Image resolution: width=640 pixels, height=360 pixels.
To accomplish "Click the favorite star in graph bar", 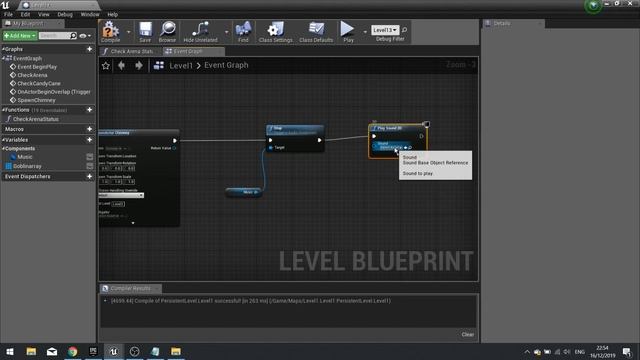I will (106, 65).
